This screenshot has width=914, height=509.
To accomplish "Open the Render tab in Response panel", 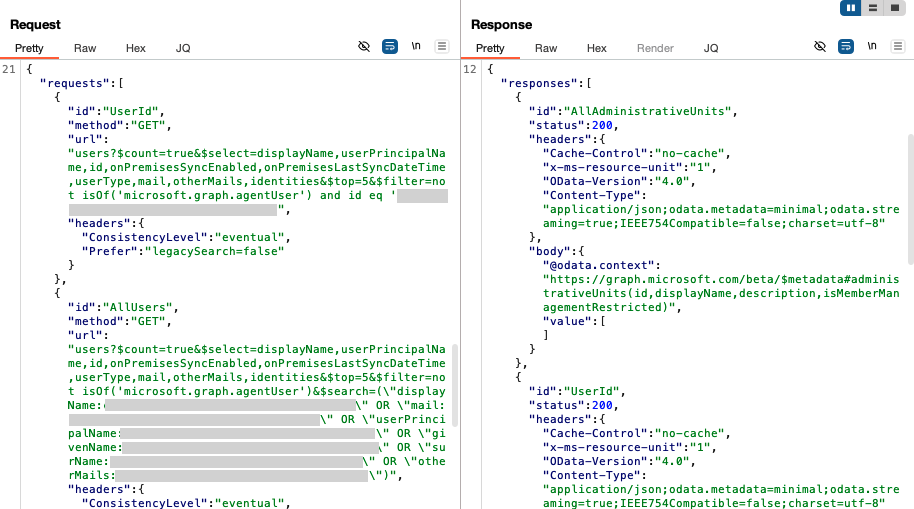I will (655, 48).
